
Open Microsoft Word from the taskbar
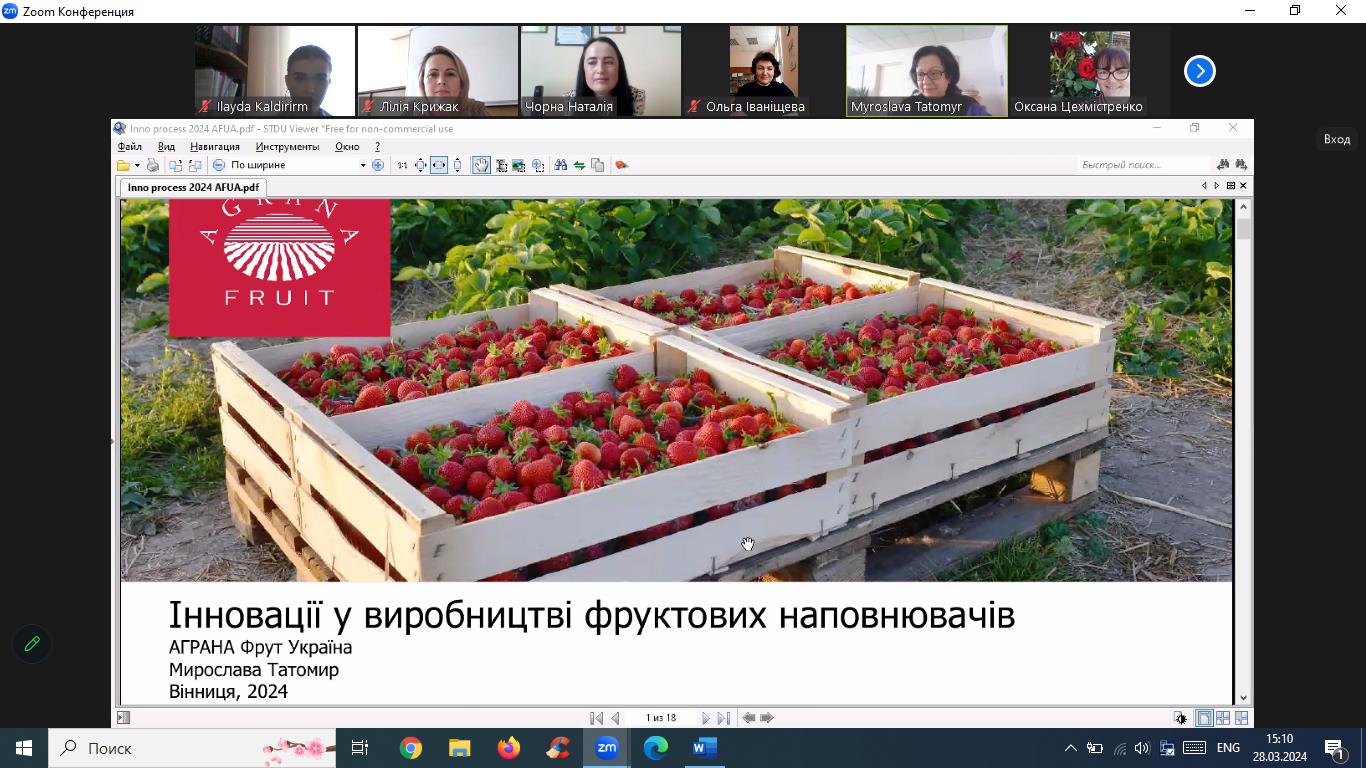(705, 748)
